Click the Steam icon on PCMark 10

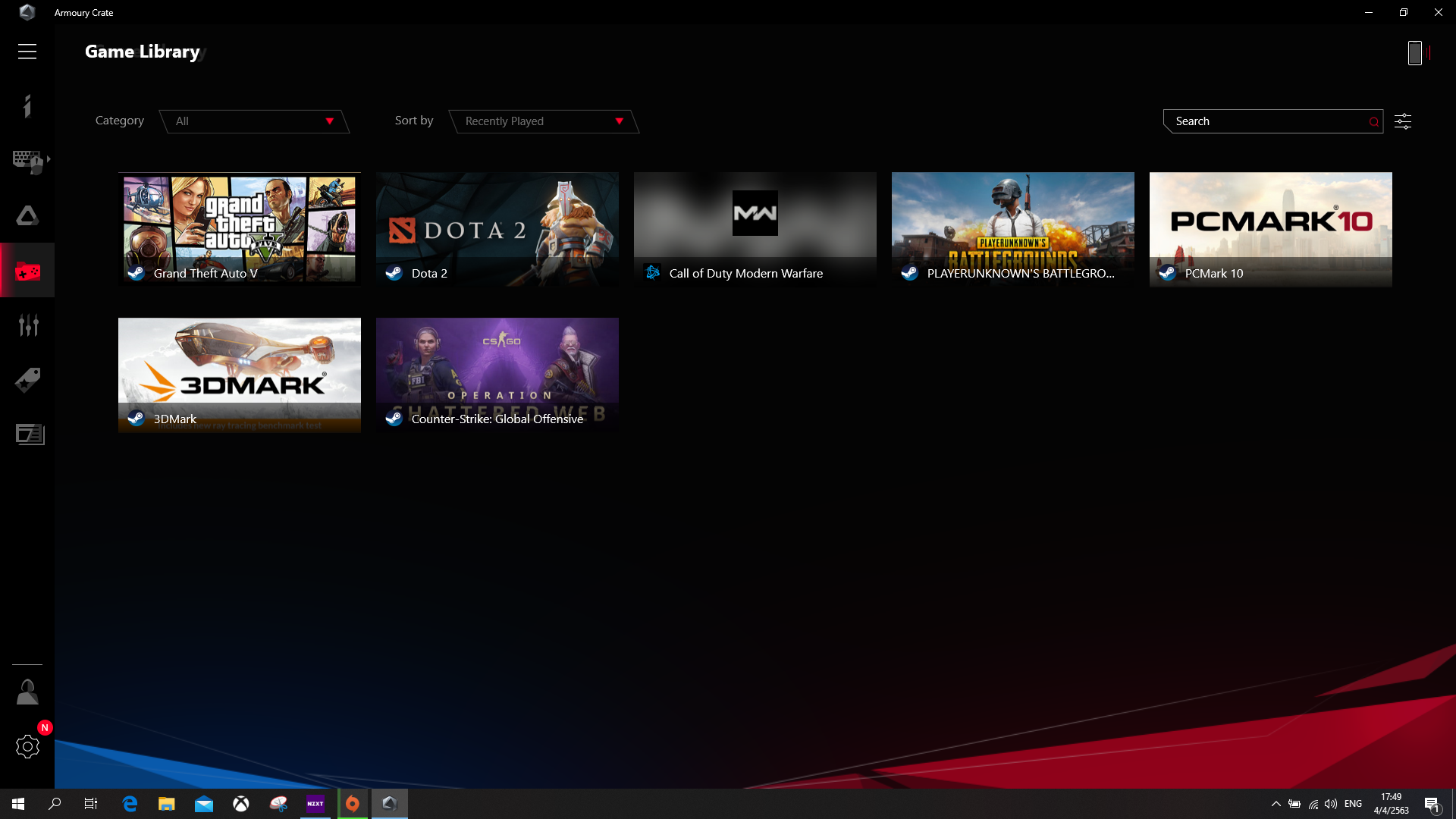pyautogui.click(x=1167, y=273)
